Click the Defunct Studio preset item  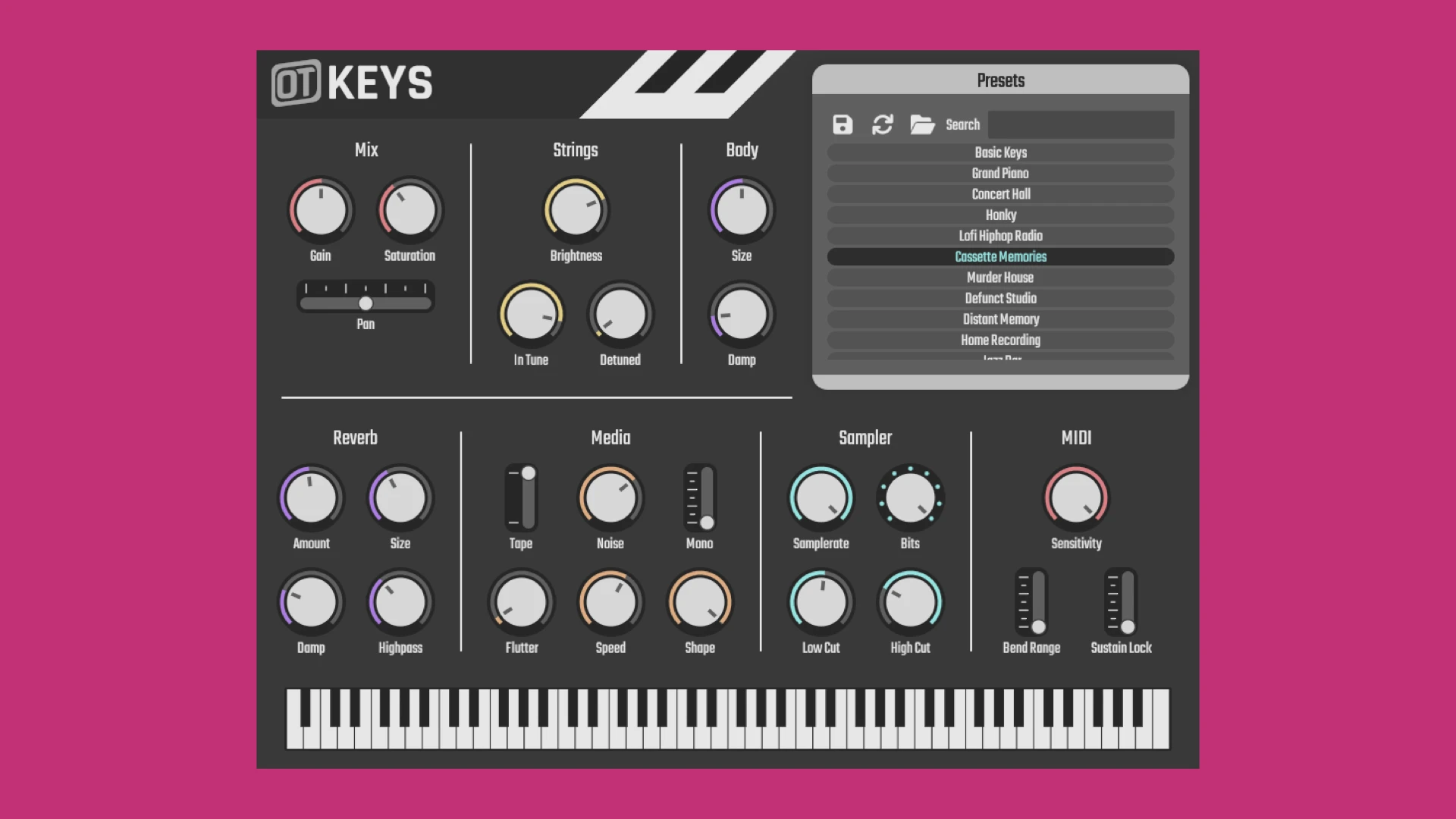click(x=1001, y=299)
